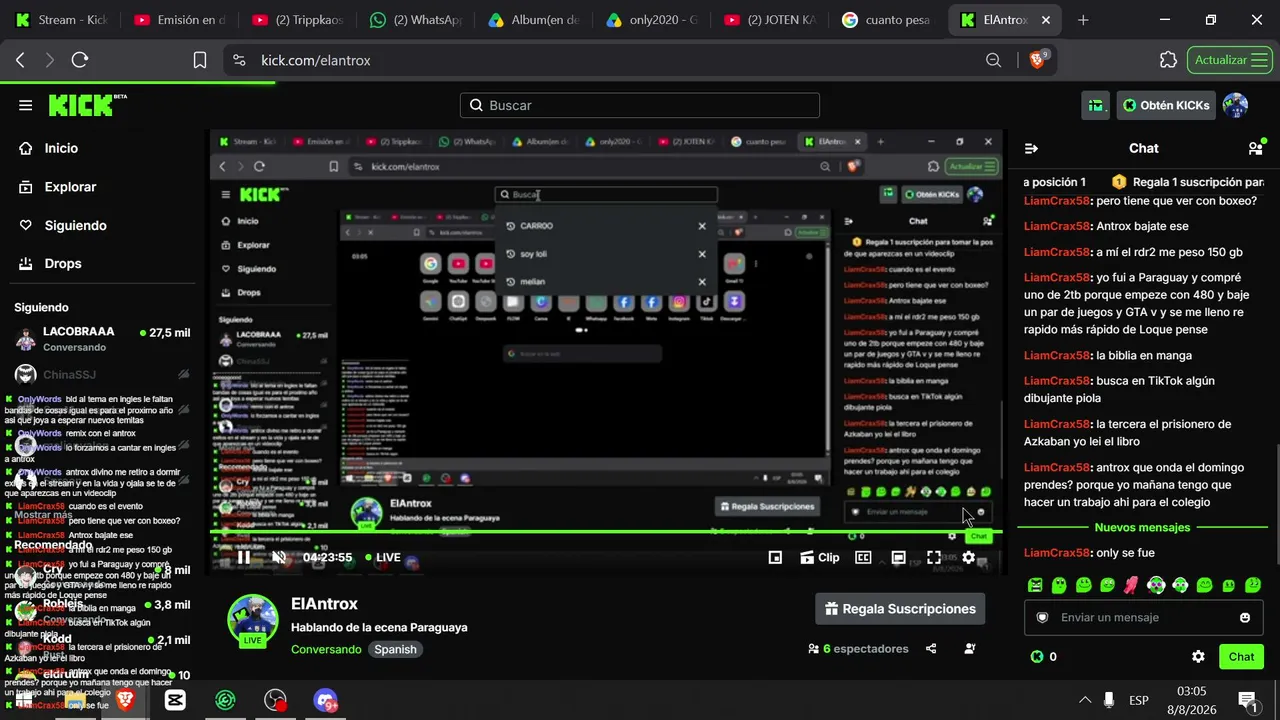Switch to the Trippkaos YouTube tab

[x=298, y=20]
